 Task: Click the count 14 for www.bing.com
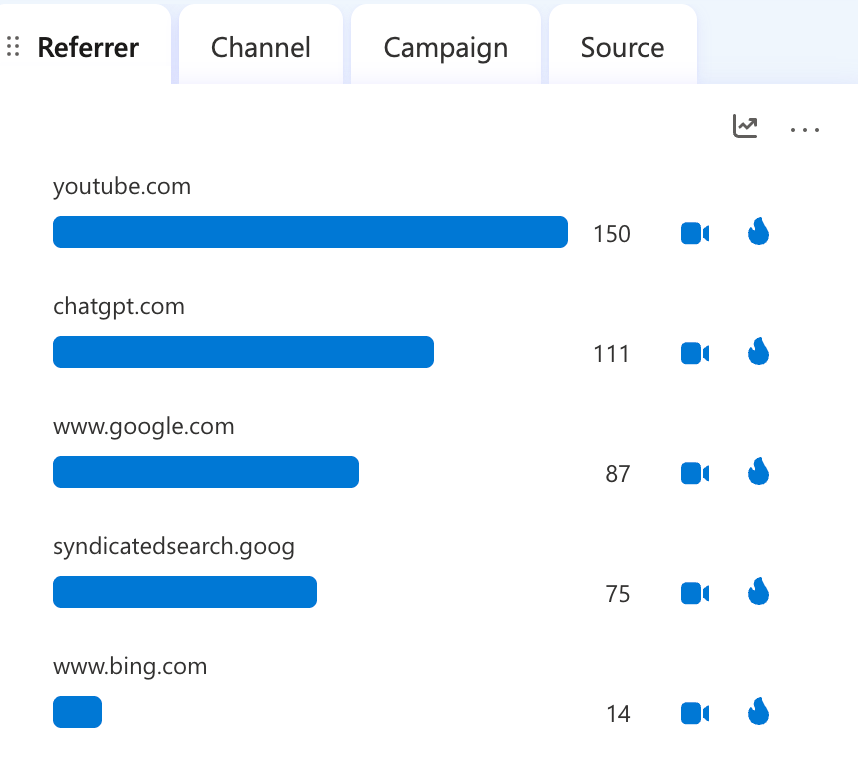tap(618, 714)
